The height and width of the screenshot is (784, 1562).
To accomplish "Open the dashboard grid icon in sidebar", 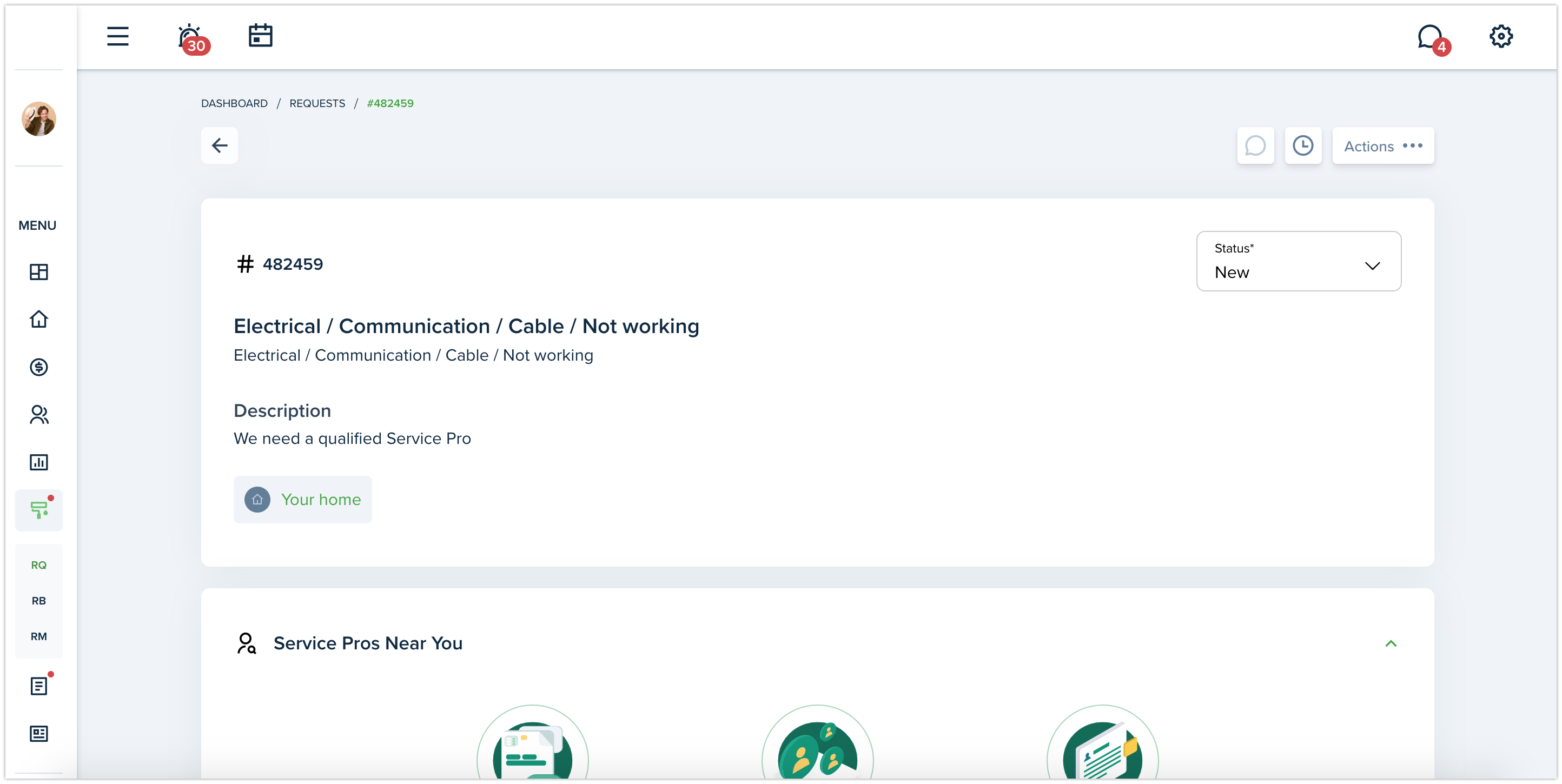I will click(x=39, y=271).
